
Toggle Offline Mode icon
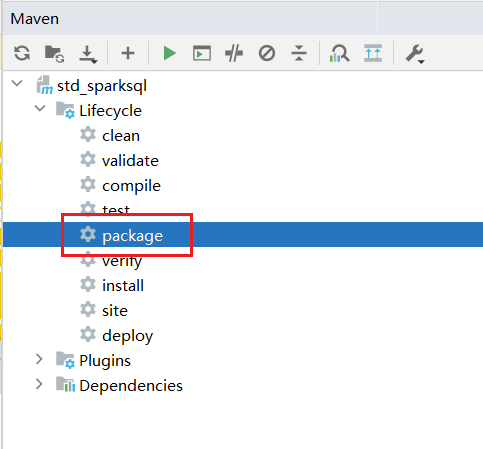click(x=234, y=53)
